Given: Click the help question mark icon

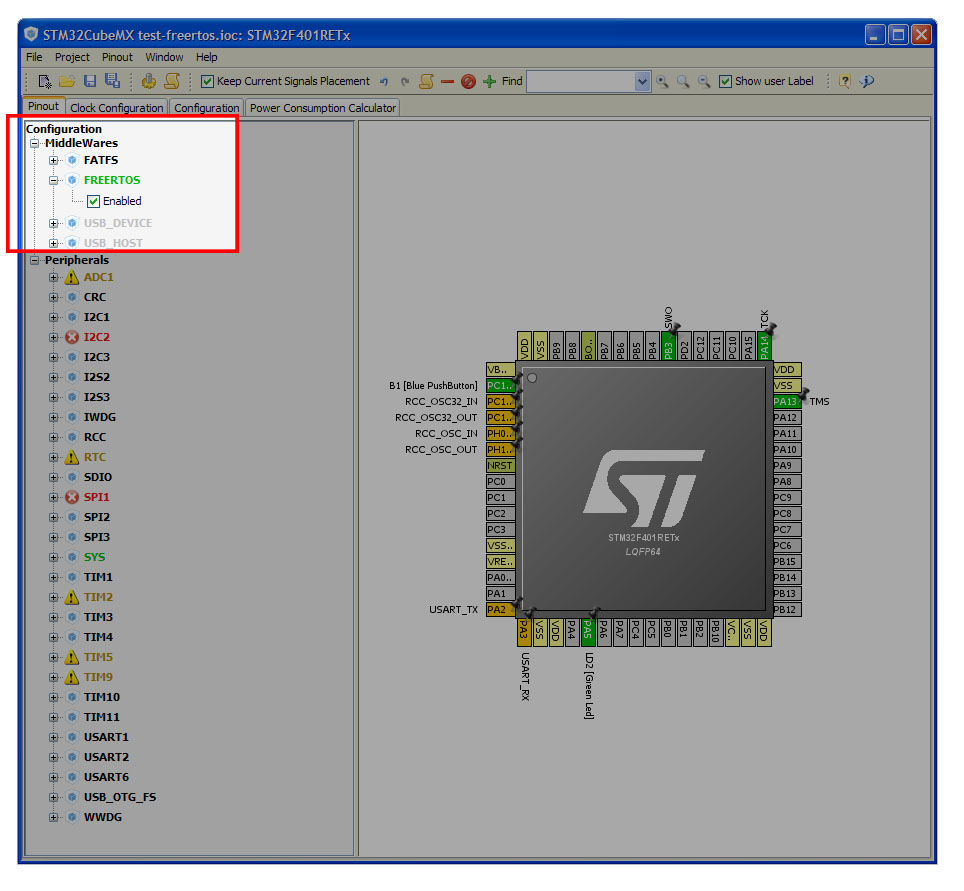Looking at the screenshot, I should 845,81.
